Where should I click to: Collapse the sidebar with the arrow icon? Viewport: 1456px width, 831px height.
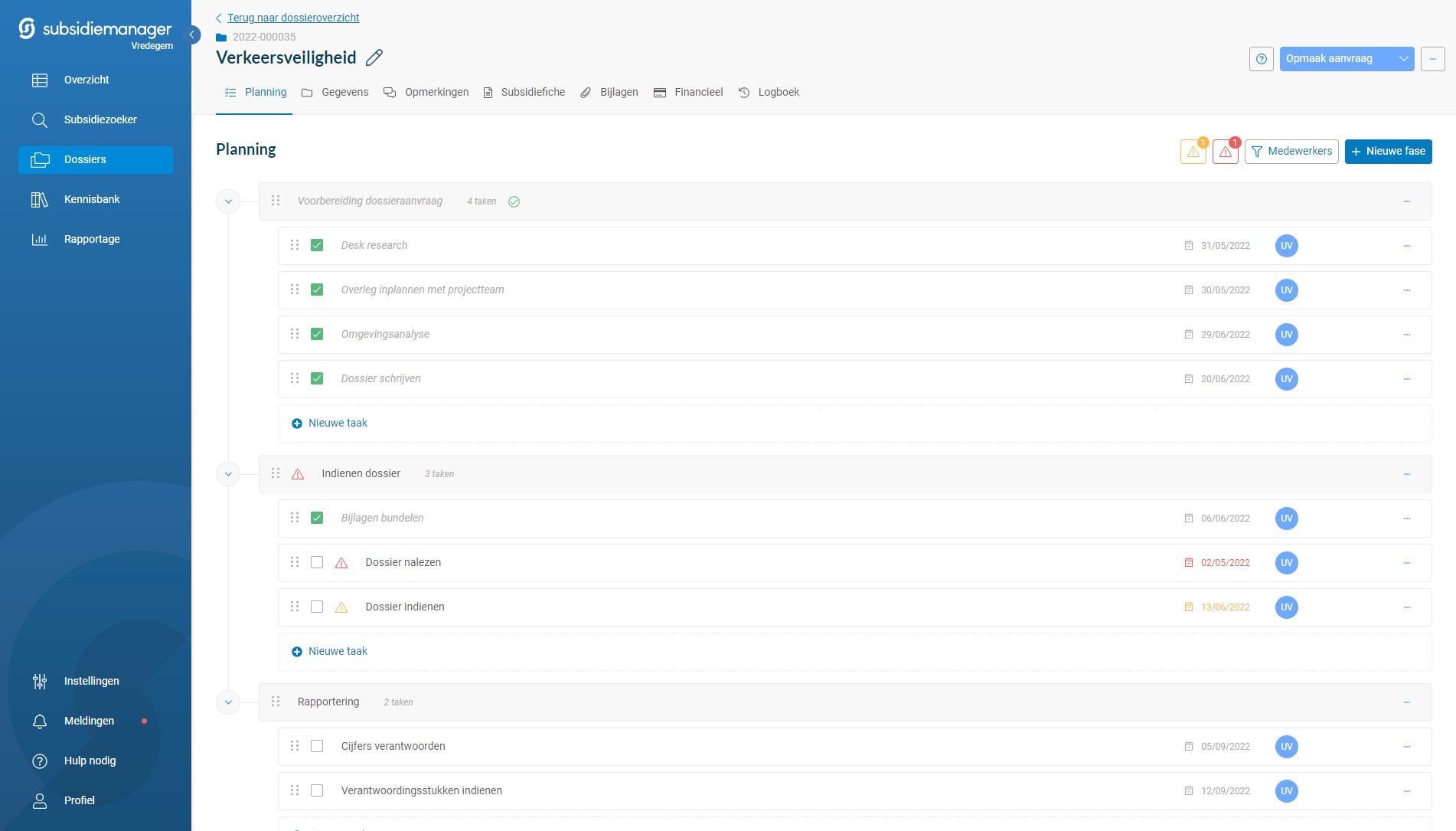[193, 35]
